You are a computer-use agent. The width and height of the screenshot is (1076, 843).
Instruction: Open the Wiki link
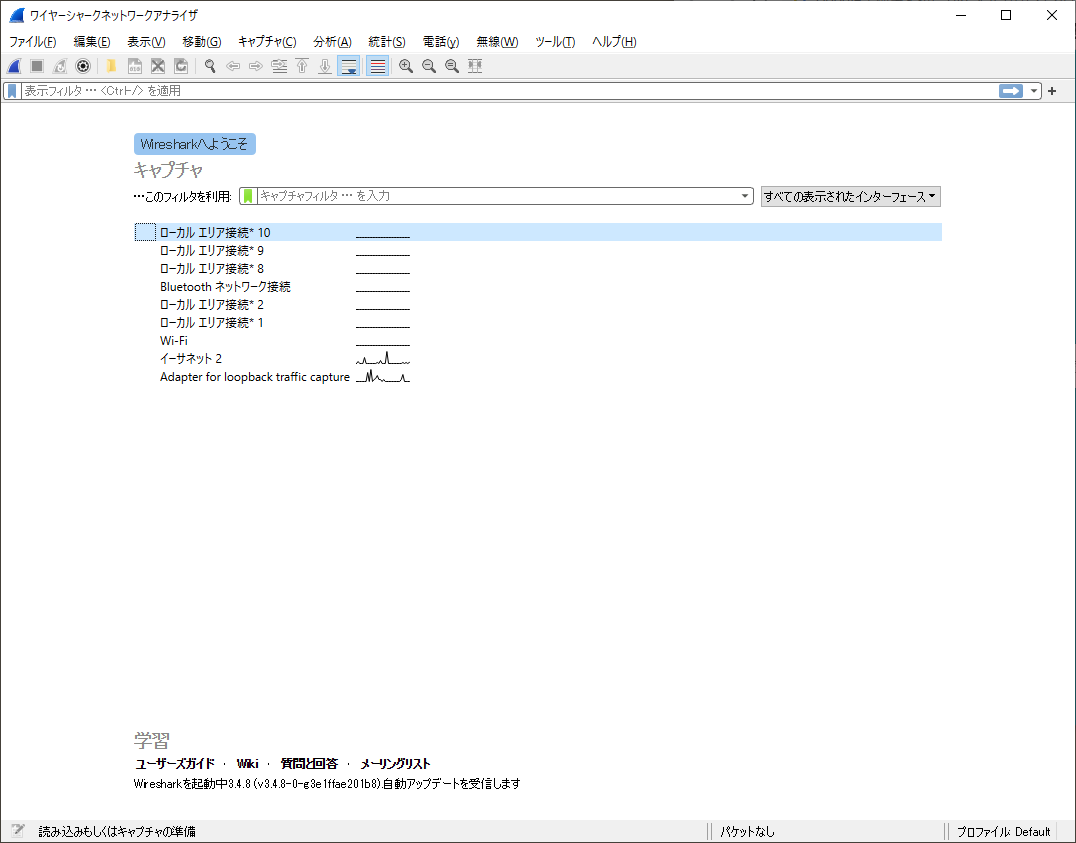pyautogui.click(x=247, y=763)
